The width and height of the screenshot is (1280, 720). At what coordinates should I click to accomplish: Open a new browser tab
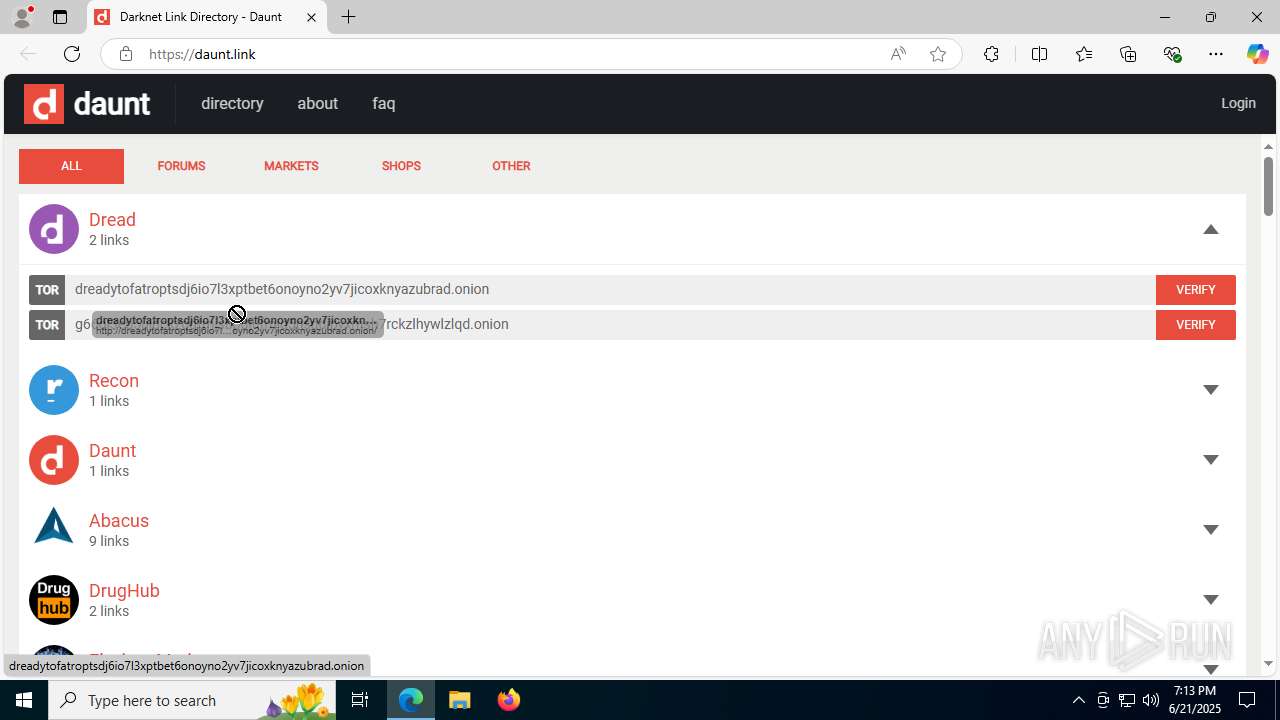[348, 17]
